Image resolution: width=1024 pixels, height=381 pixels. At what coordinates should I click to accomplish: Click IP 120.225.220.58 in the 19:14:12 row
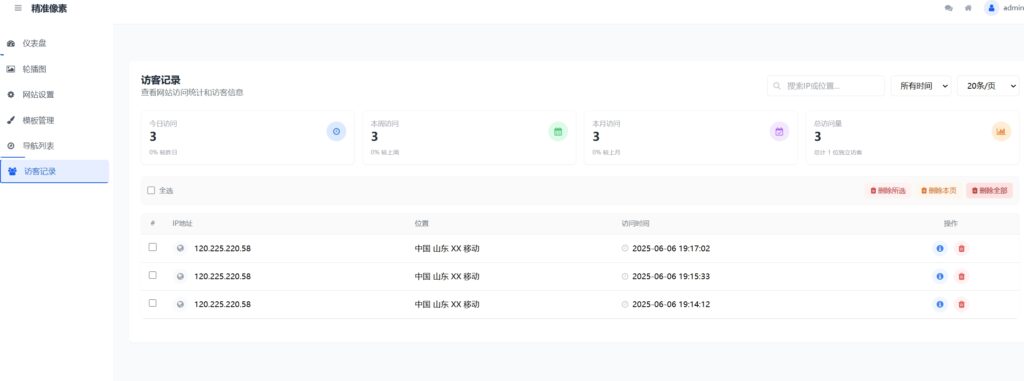tap(222, 304)
